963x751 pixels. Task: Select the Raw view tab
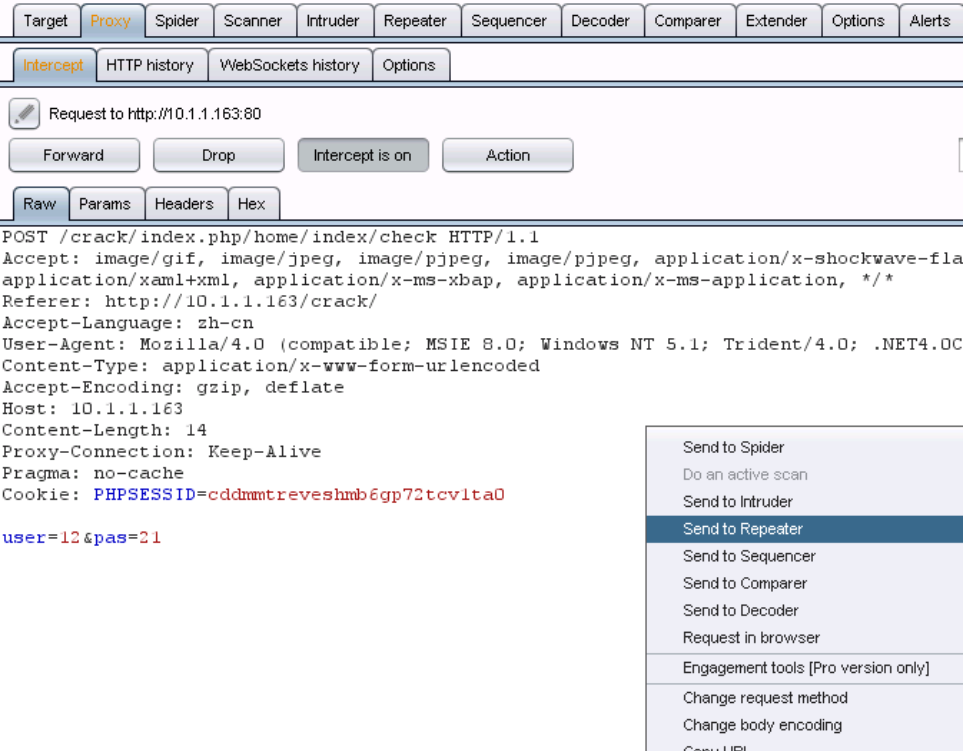40,204
